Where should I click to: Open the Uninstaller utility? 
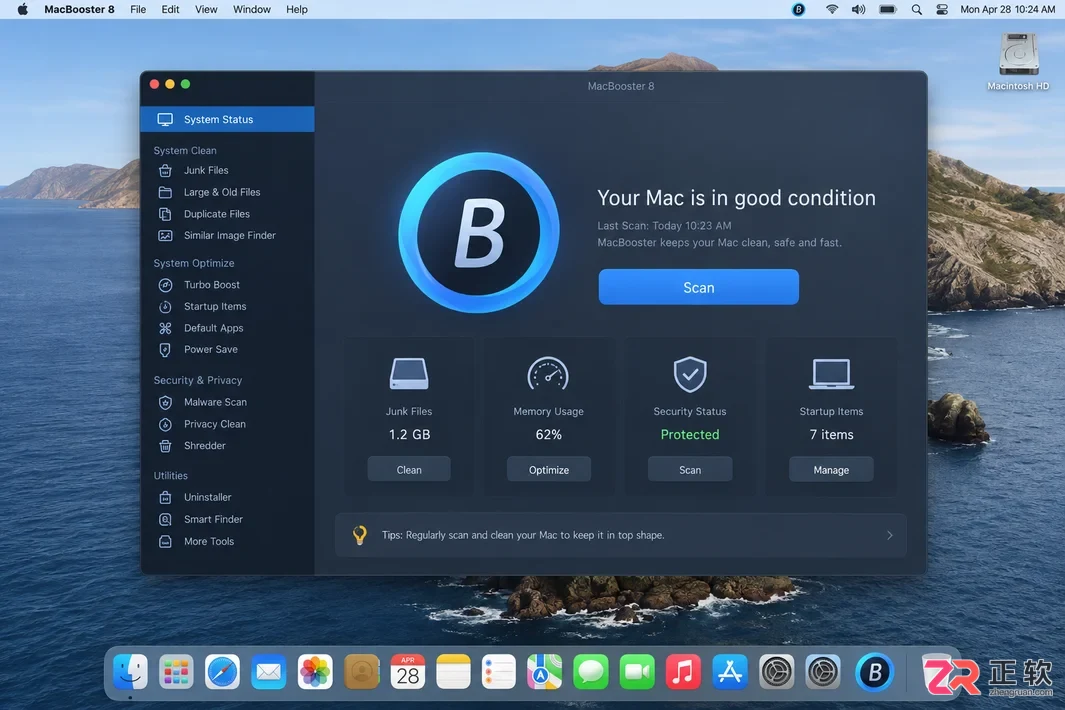207,497
